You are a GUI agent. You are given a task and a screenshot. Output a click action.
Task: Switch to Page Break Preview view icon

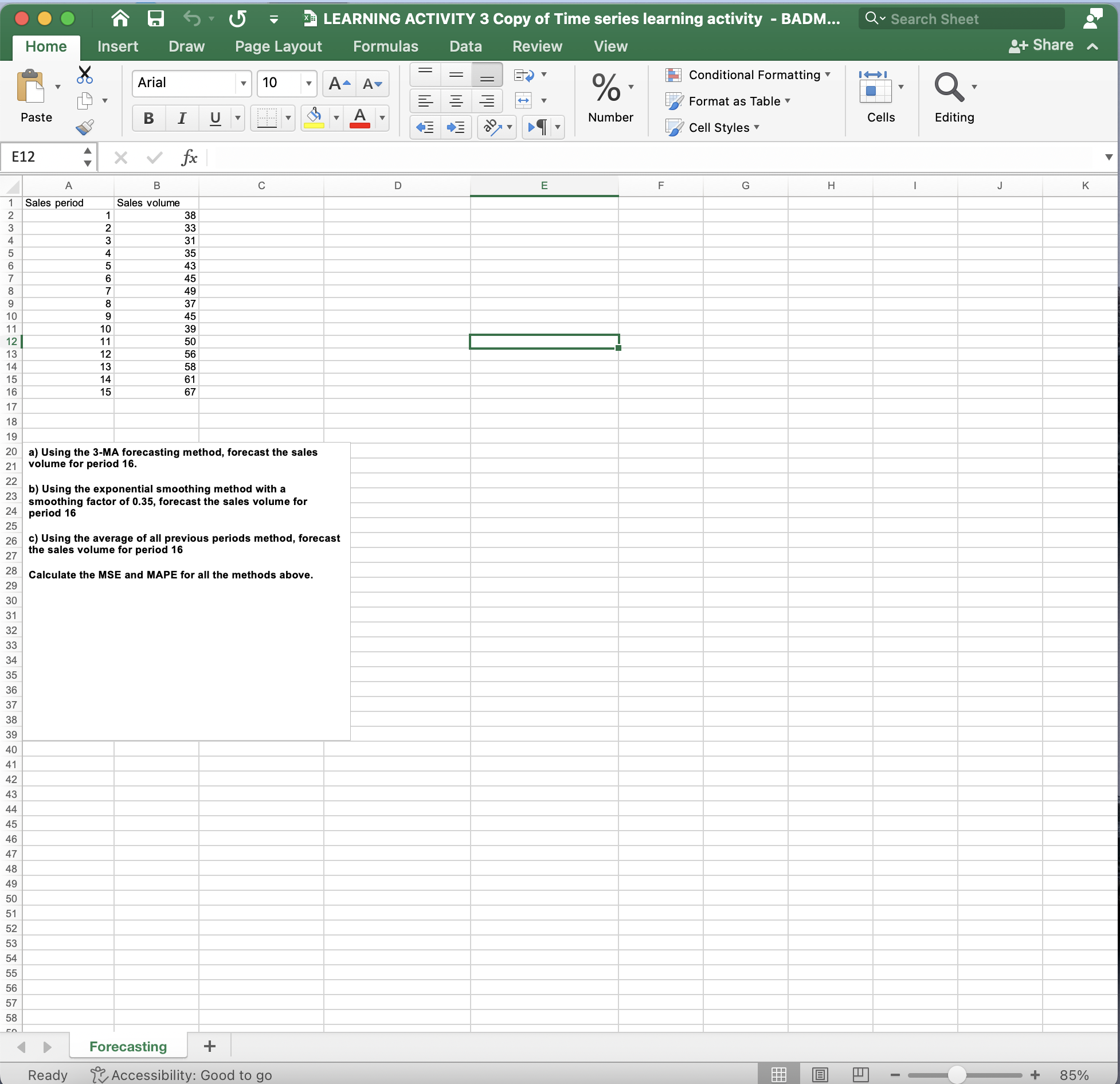tap(860, 1074)
